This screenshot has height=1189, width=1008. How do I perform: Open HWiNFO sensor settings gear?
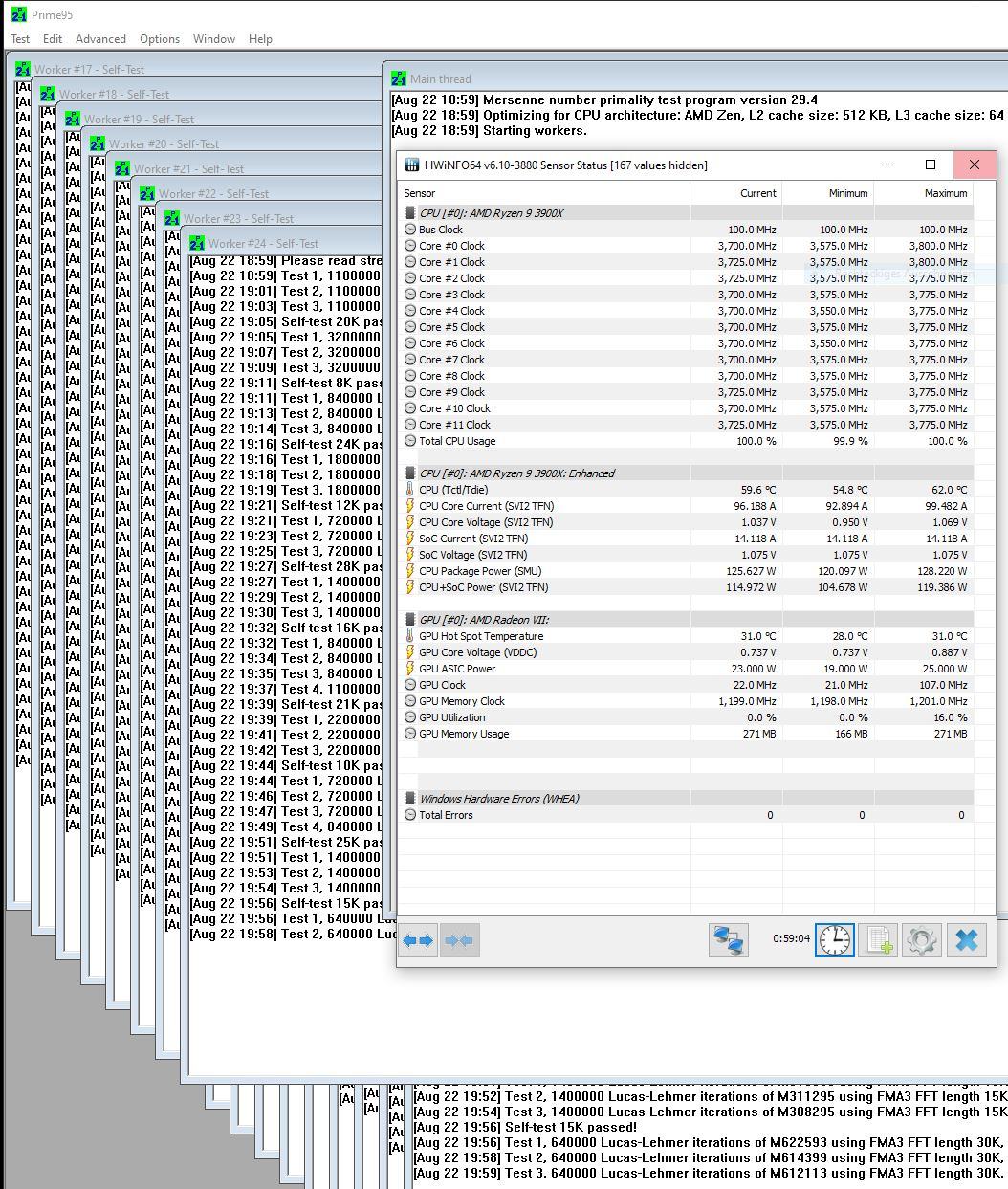[922, 939]
